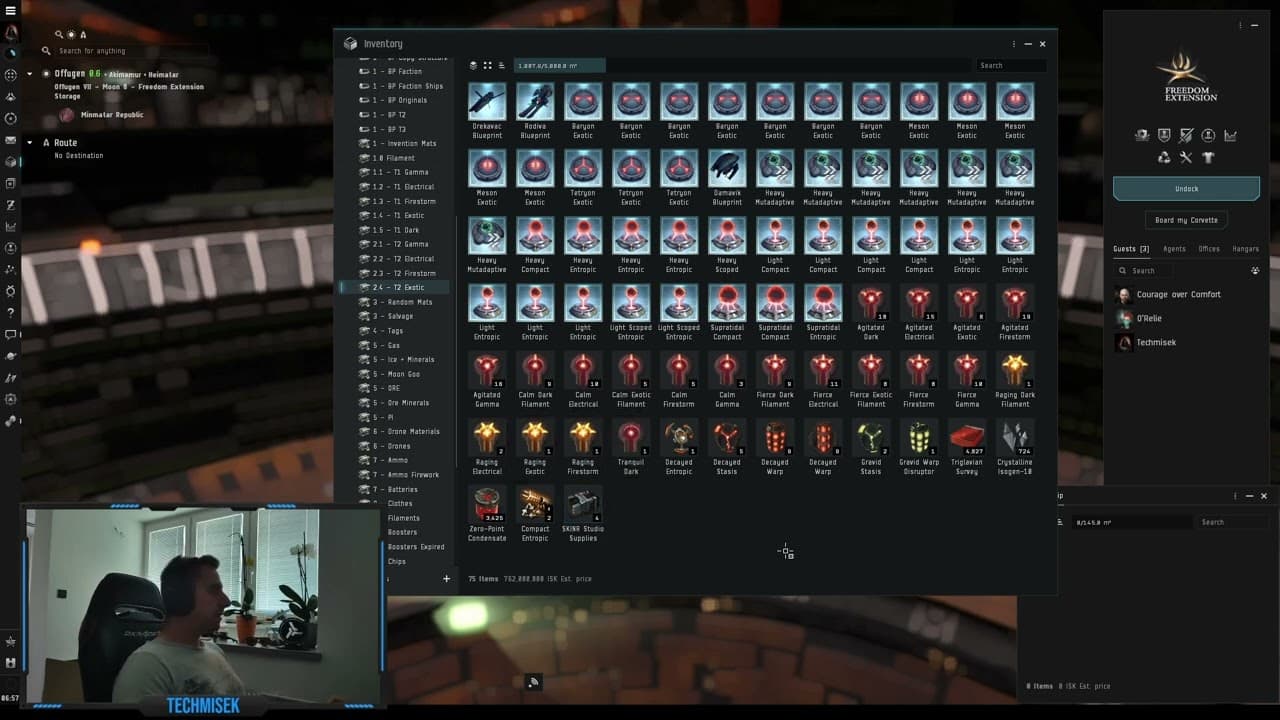Viewport: 1280px width, 720px height.
Task: Open the market graph station service icon
Action: [x=1230, y=135]
